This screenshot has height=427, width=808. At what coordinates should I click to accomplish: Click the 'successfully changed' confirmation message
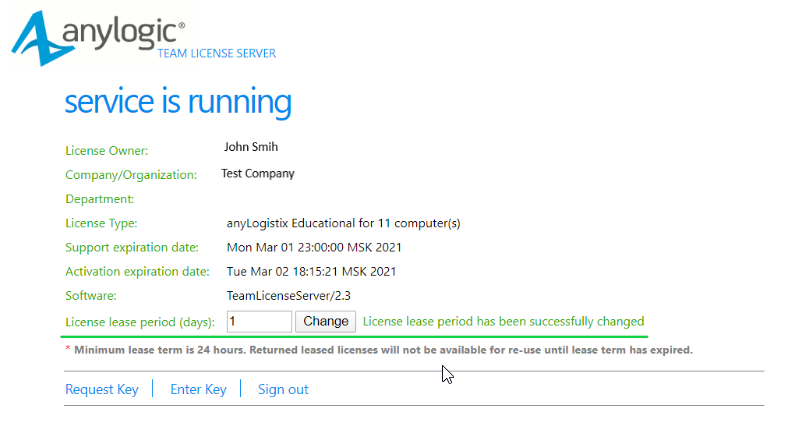(x=503, y=321)
